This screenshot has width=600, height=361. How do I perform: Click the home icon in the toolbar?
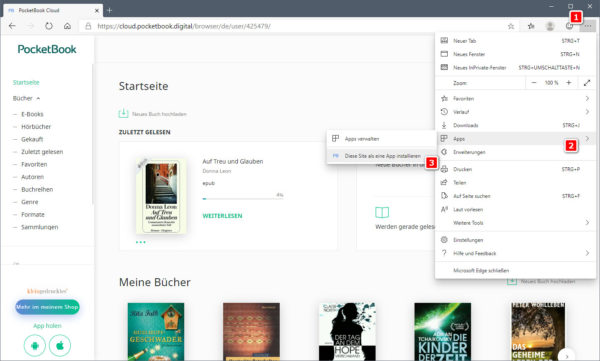click(x=67, y=26)
